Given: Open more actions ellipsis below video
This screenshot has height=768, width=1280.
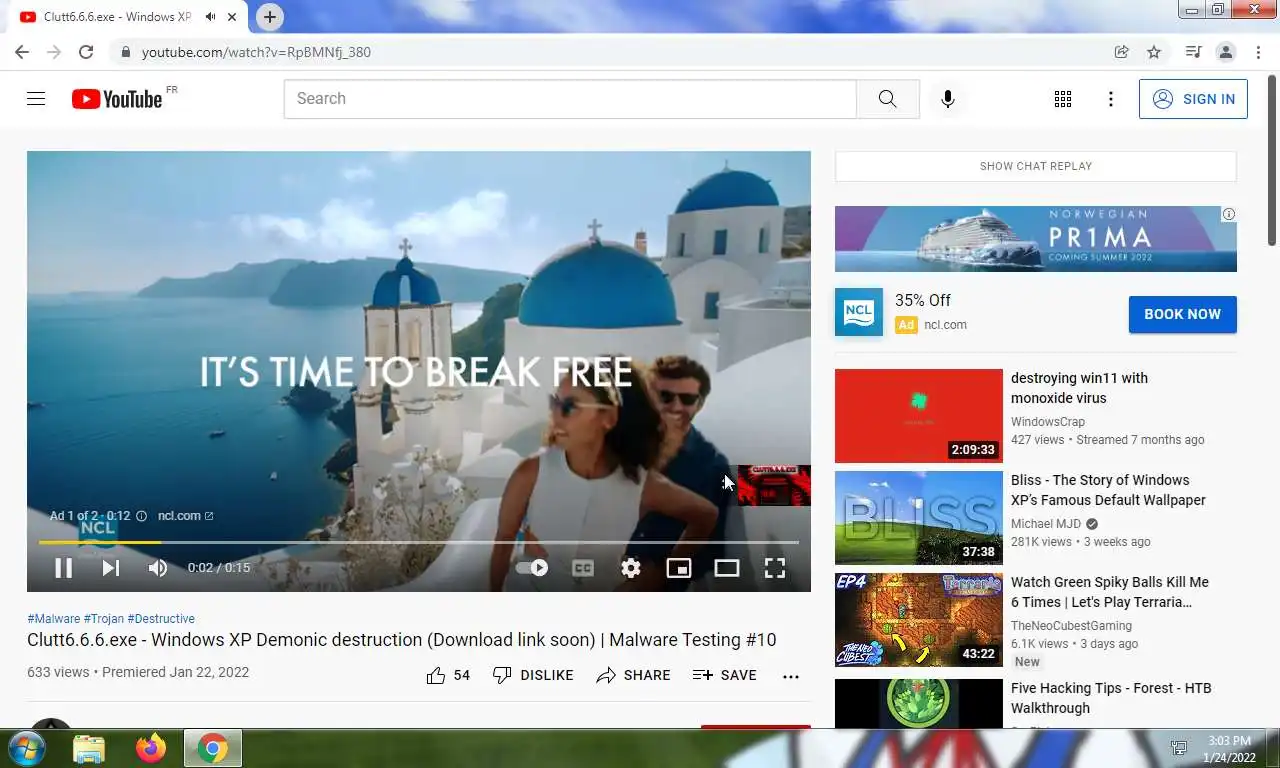Looking at the screenshot, I should [x=791, y=676].
